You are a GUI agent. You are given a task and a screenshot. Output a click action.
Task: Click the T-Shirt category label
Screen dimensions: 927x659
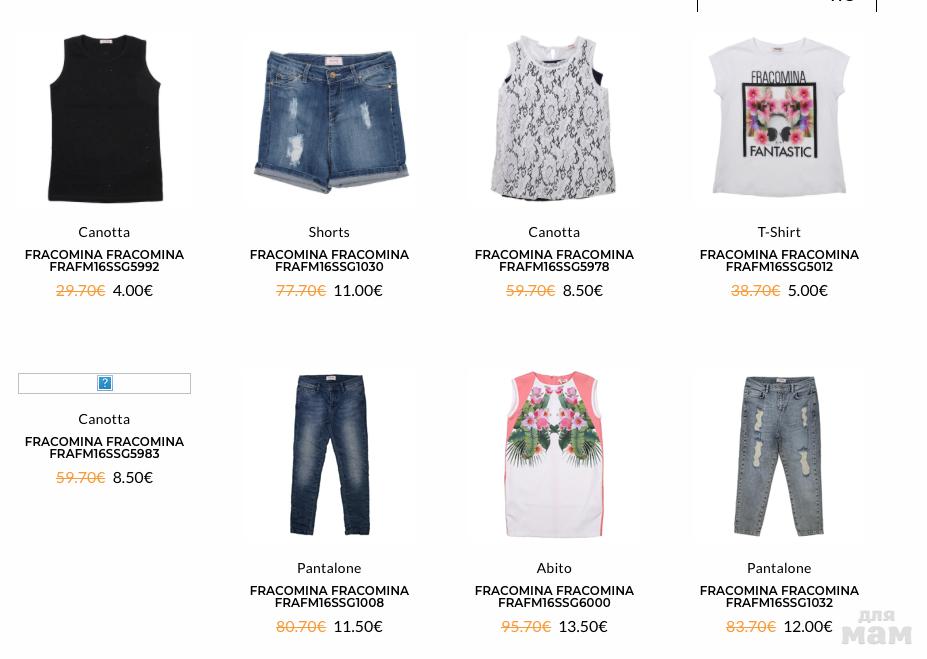coord(779,232)
